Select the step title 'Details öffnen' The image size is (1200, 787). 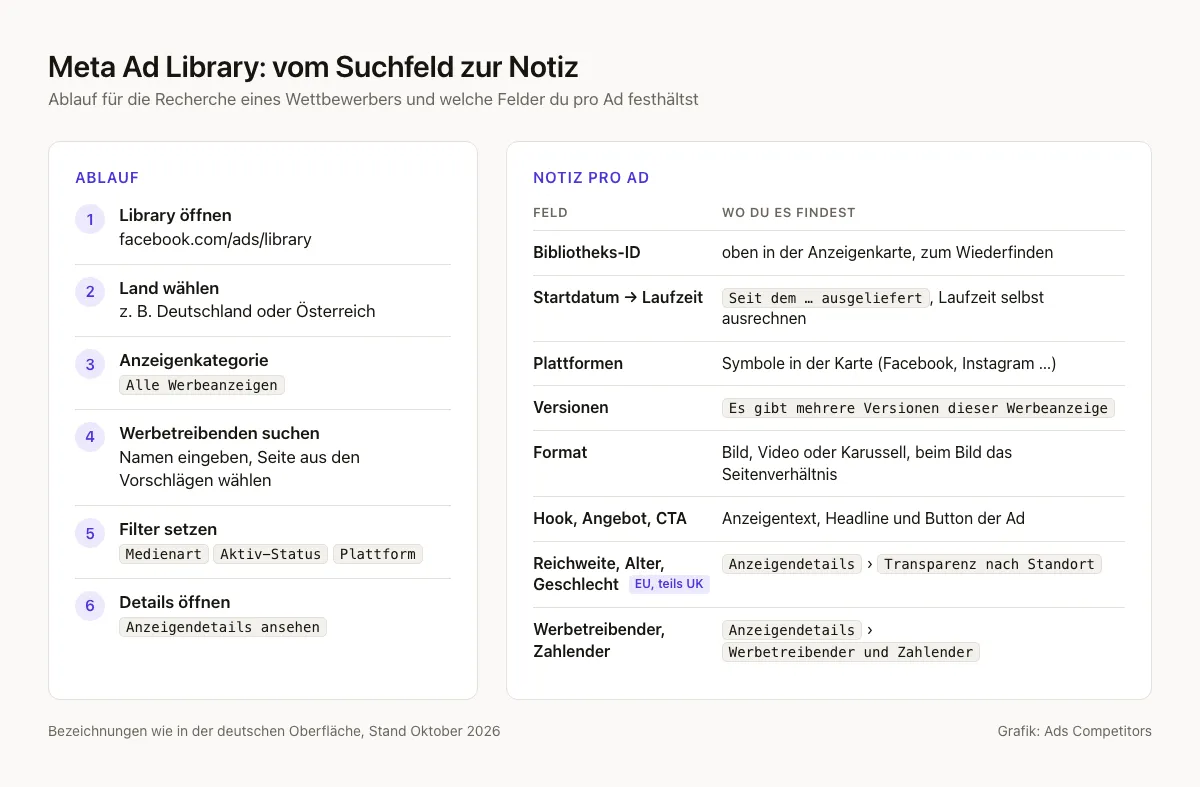tap(175, 602)
